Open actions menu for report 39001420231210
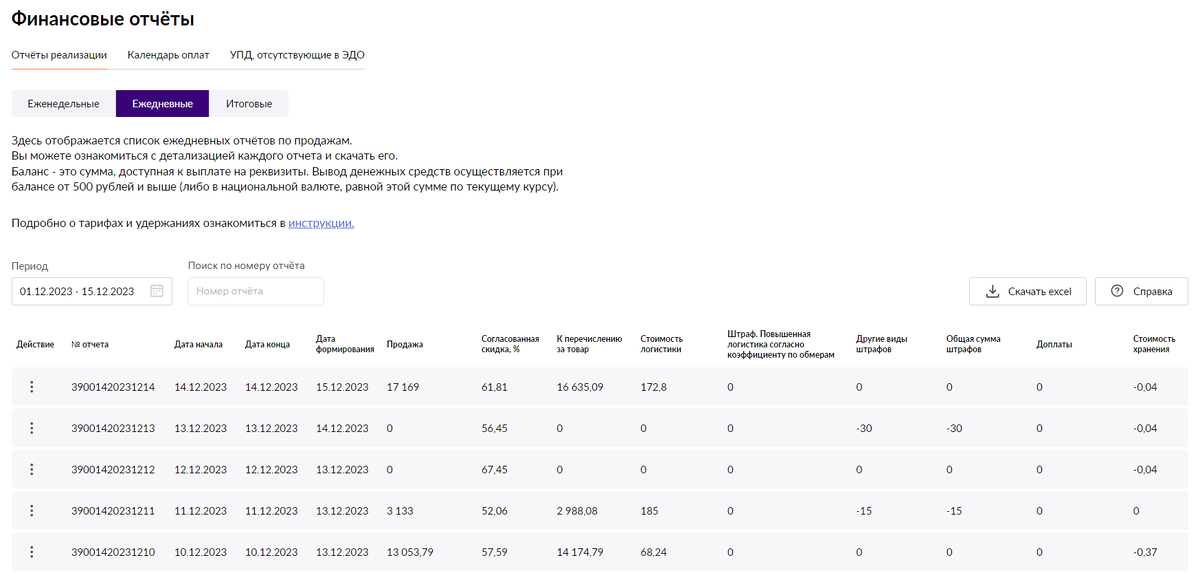This screenshot has width=1200, height=582. [x=31, y=552]
